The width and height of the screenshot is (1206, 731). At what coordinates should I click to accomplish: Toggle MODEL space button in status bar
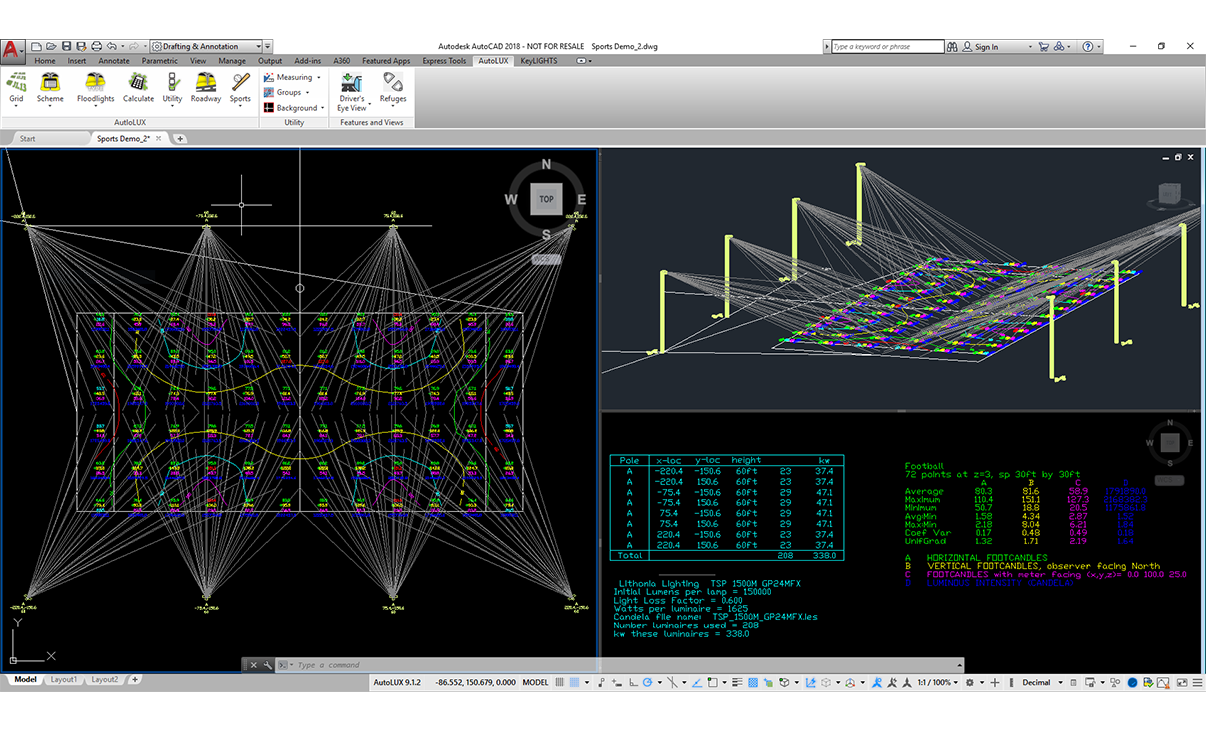536,683
